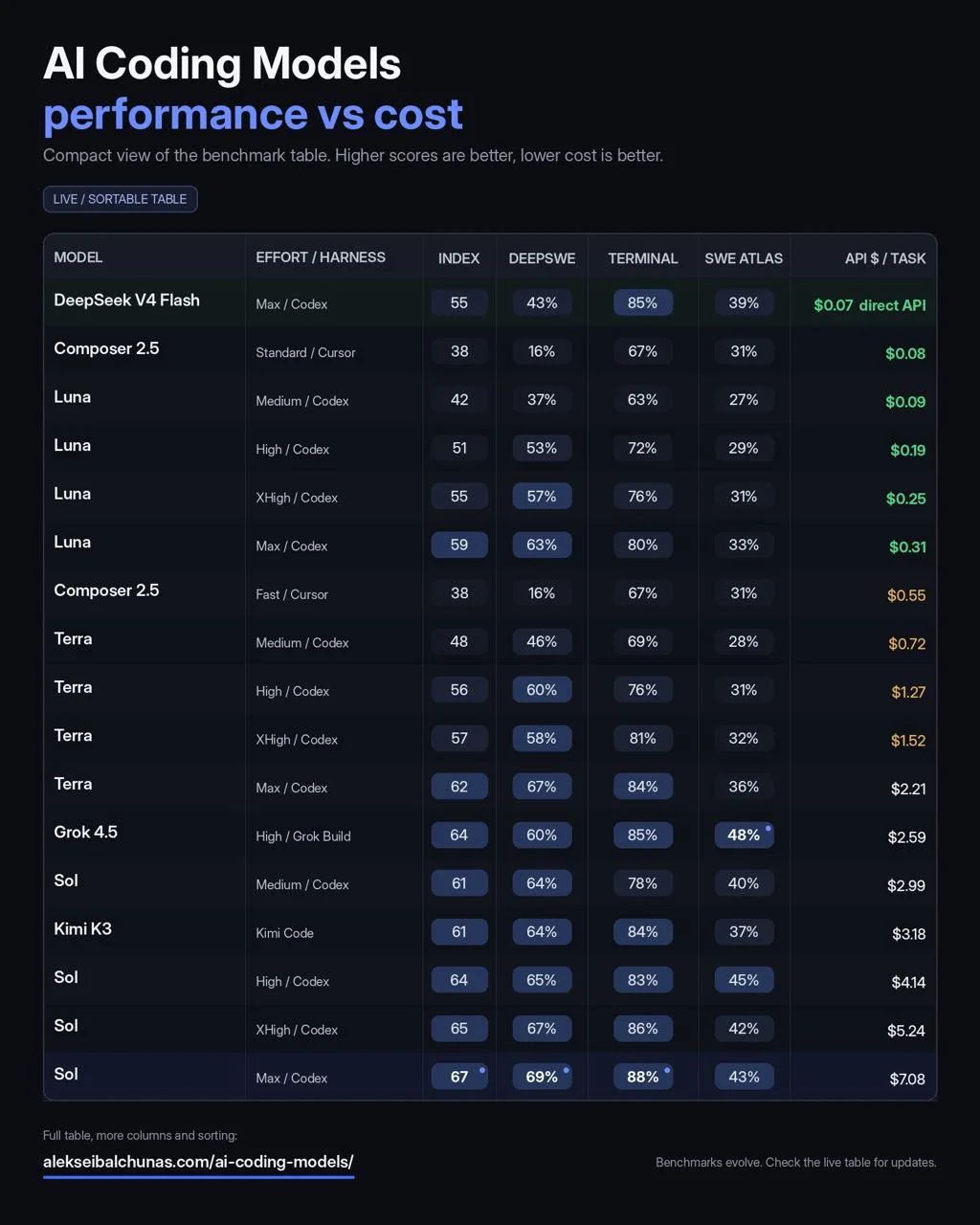Select the DeepSeek V4 Flash model name
The image size is (980, 1225).
(x=126, y=300)
